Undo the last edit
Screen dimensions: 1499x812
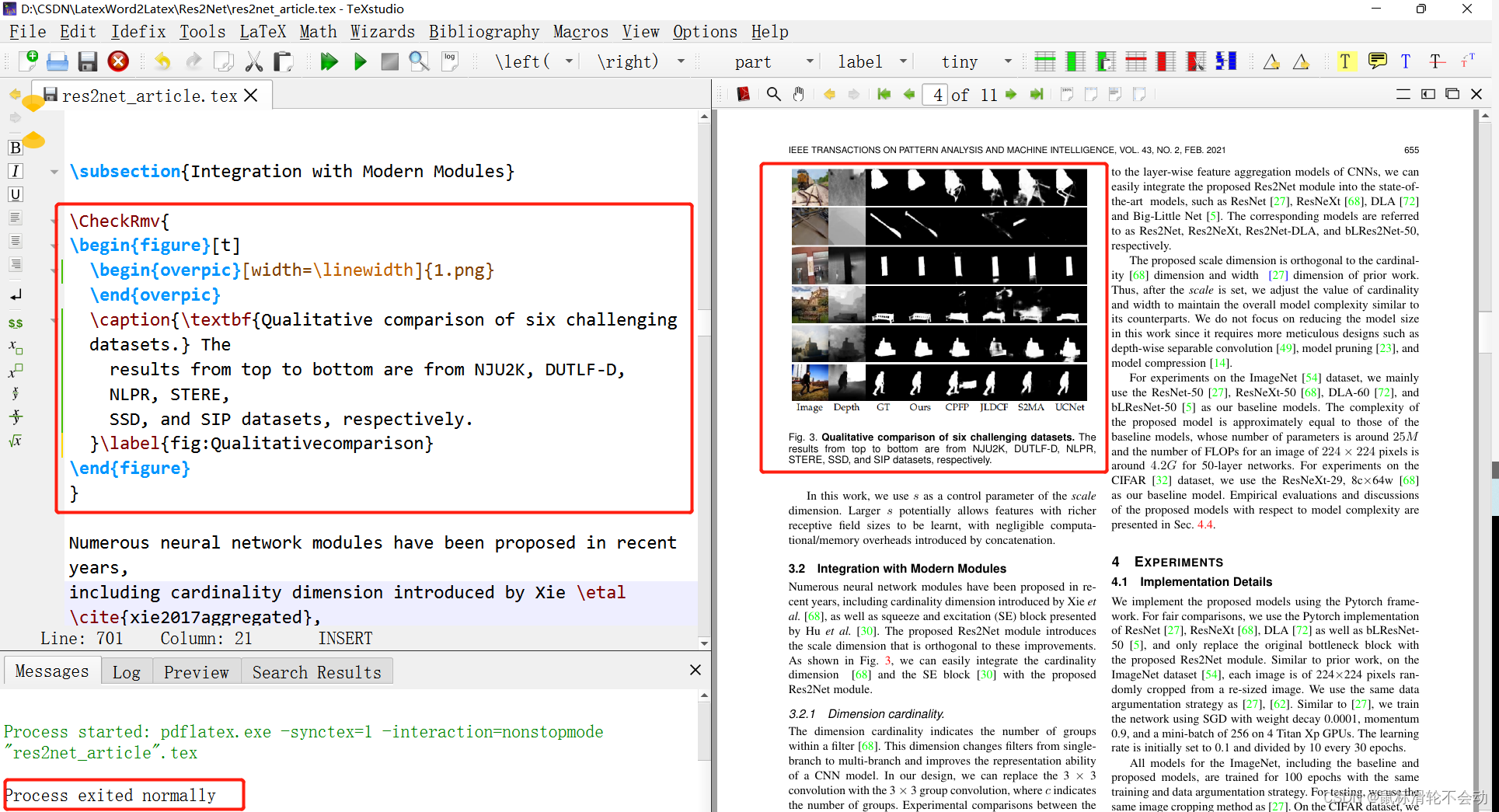point(162,61)
